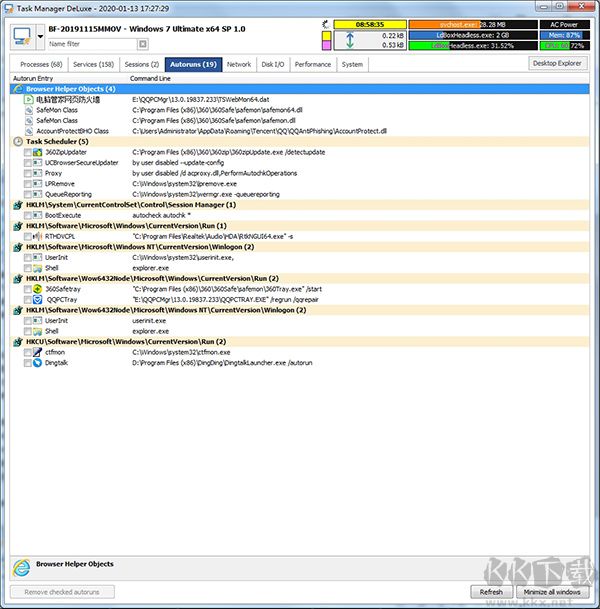Check the QueueReporting checkbox

pos(28,194)
